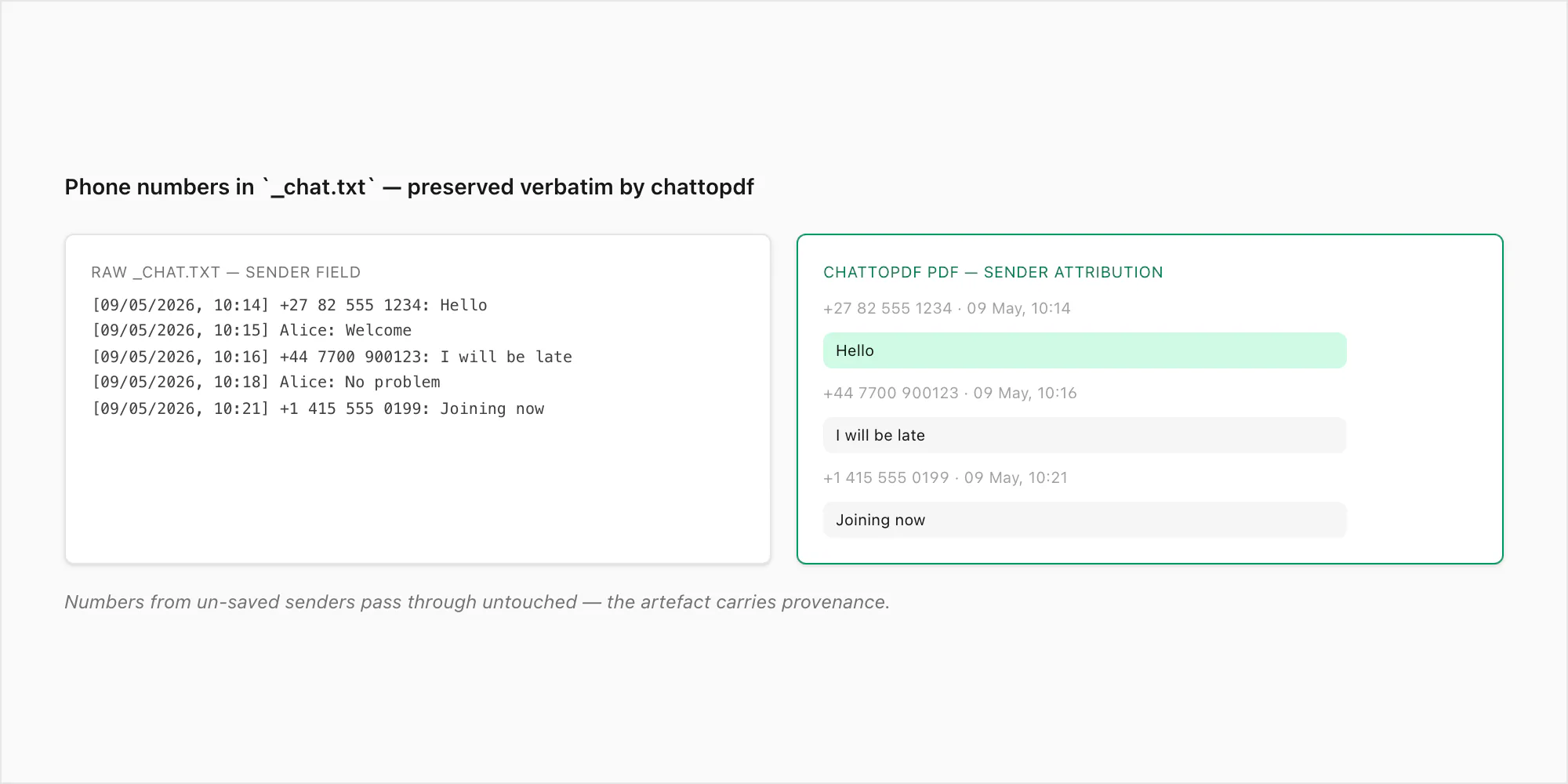This screenshot has height=784, width=1568.
Task: Click the RAW _CHAT.TXT — SENDER FIELD heading
Action: point(226,272)
